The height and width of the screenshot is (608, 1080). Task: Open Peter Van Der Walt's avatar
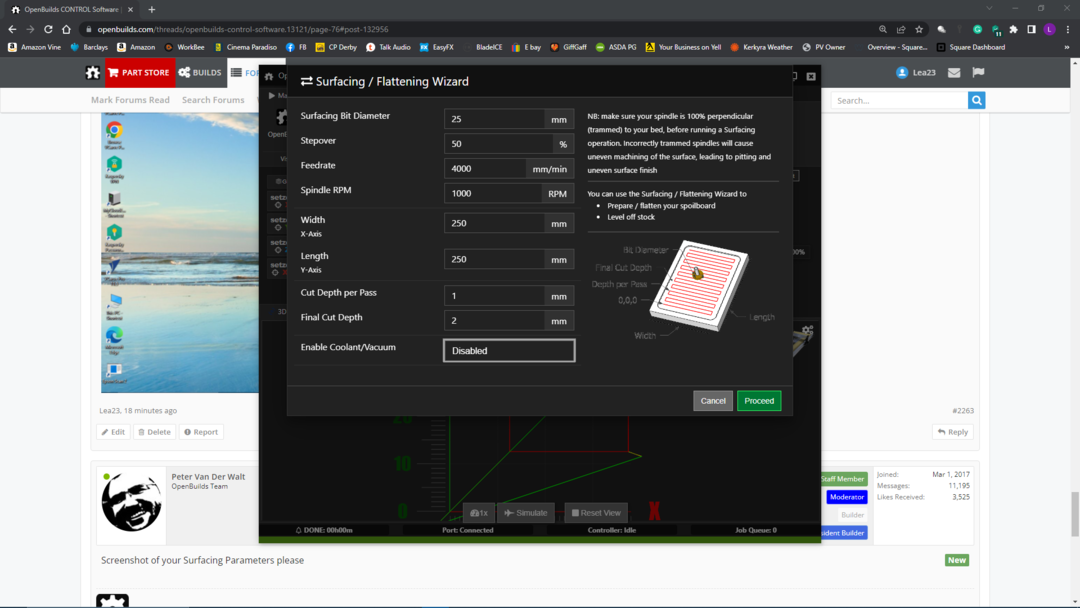tap(131, 501)
